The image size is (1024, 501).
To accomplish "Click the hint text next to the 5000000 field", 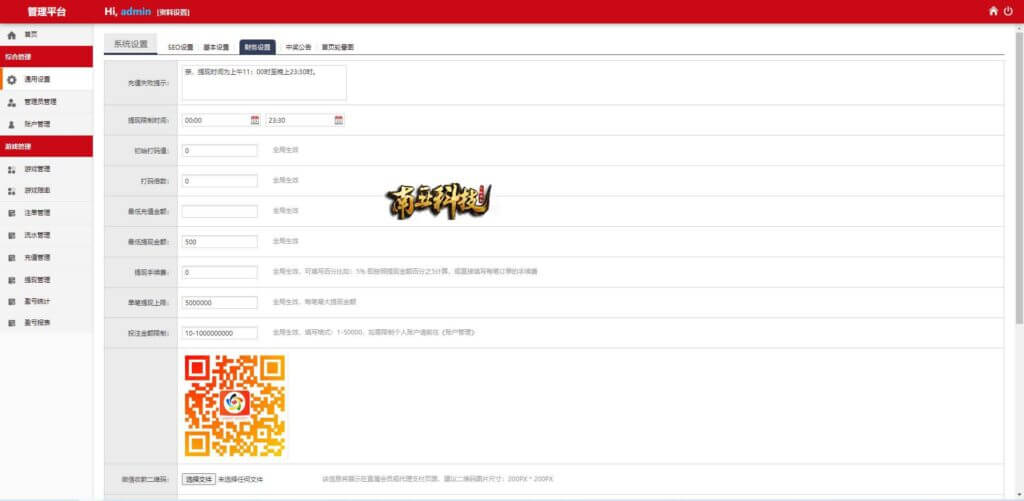I will (x=314, y=302).
